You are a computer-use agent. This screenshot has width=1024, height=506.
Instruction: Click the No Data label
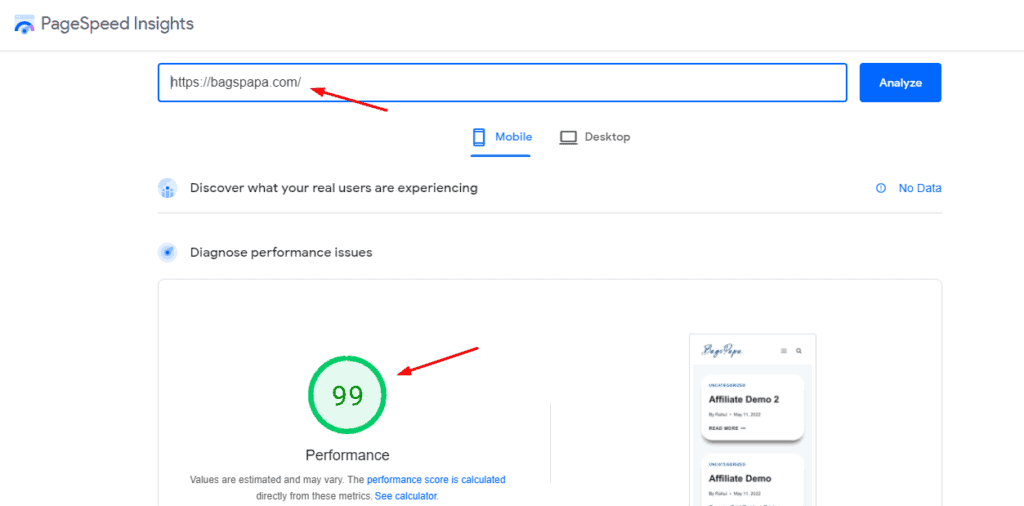click(x=919, y=188)
